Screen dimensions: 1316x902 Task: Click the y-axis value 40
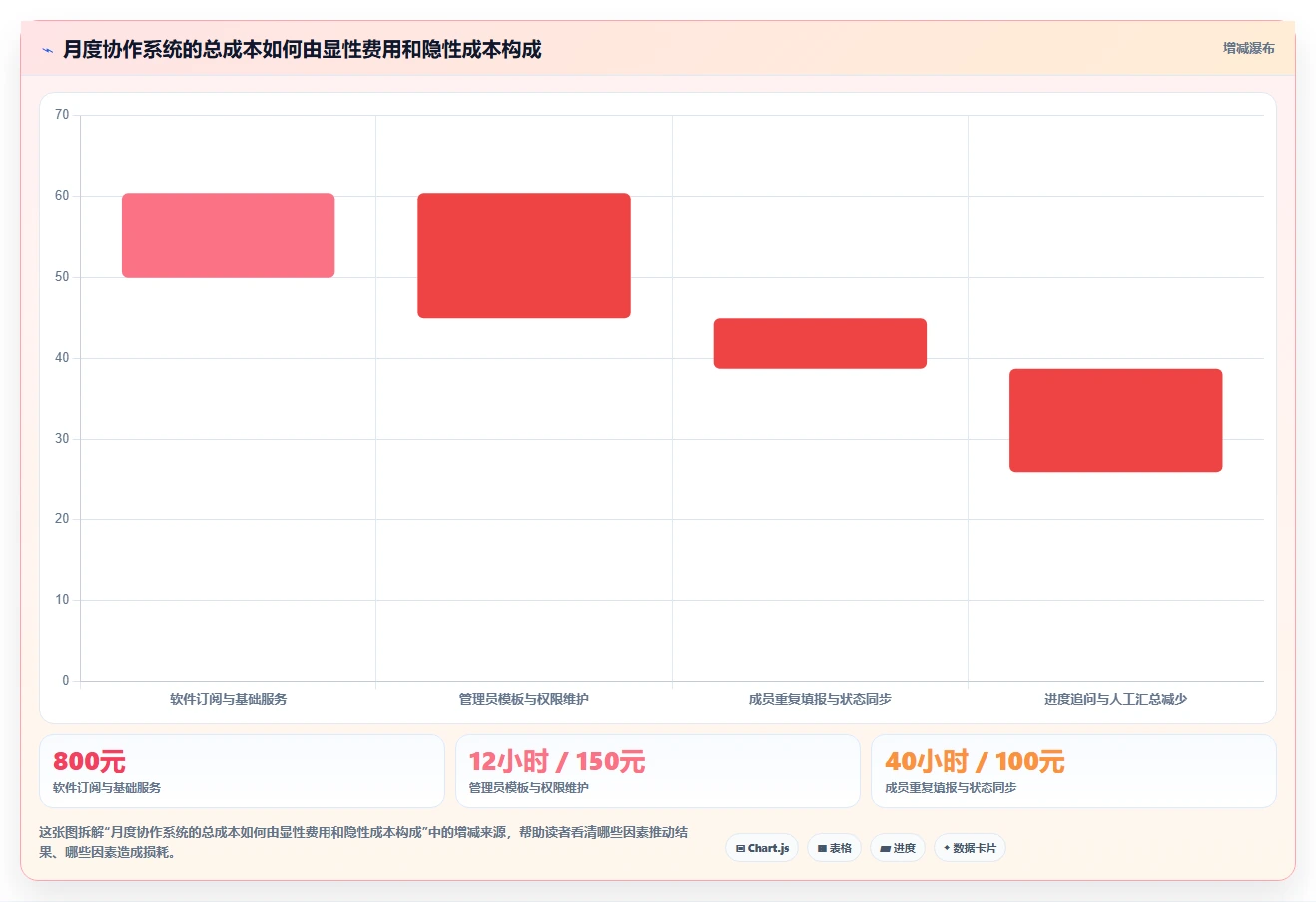coord(62,358)
